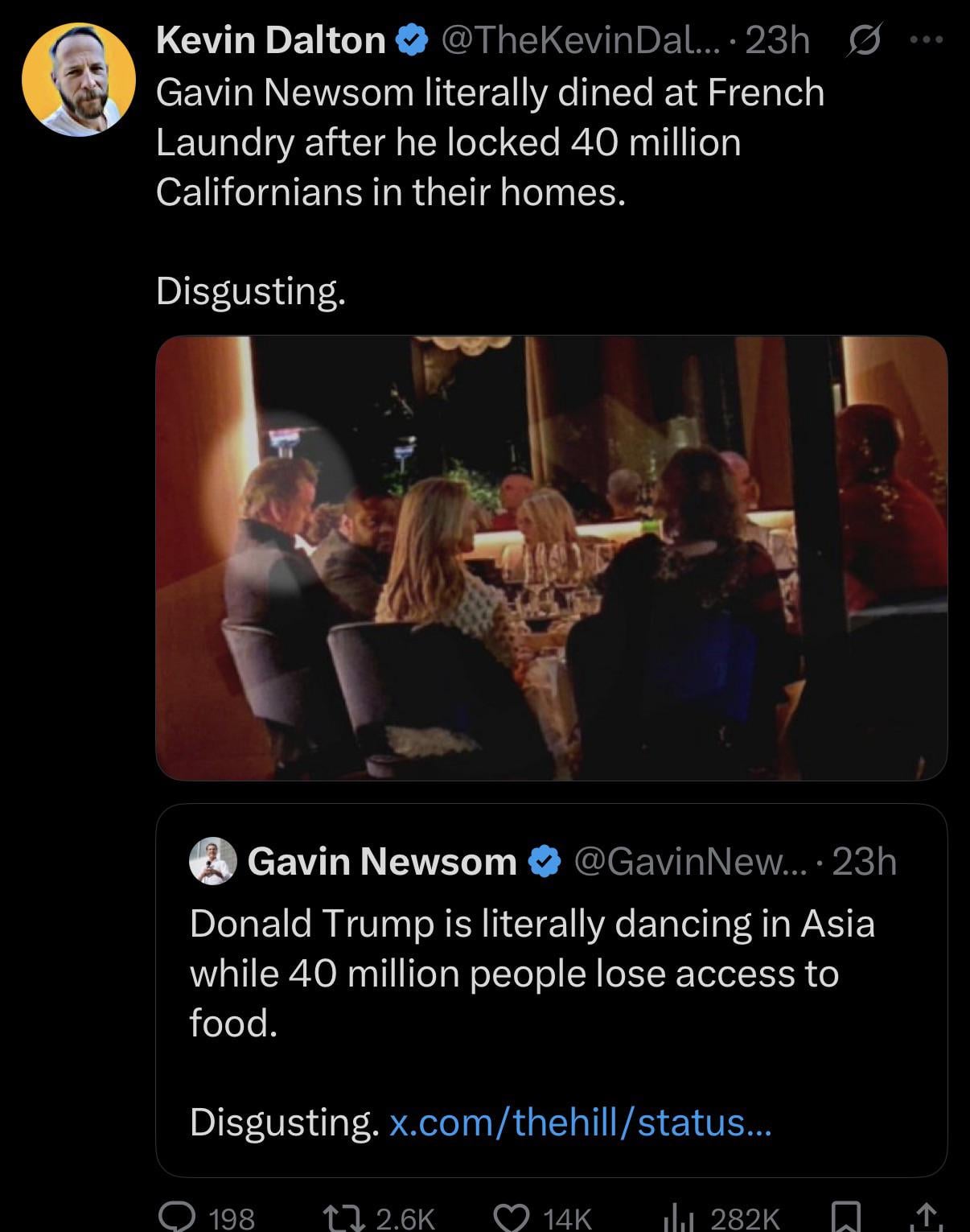Image resolution: width=970 pixels, height=1232 pixels.
Task: Click Gavin Newsom's verified checkmark badge
Action: [545, 862]
